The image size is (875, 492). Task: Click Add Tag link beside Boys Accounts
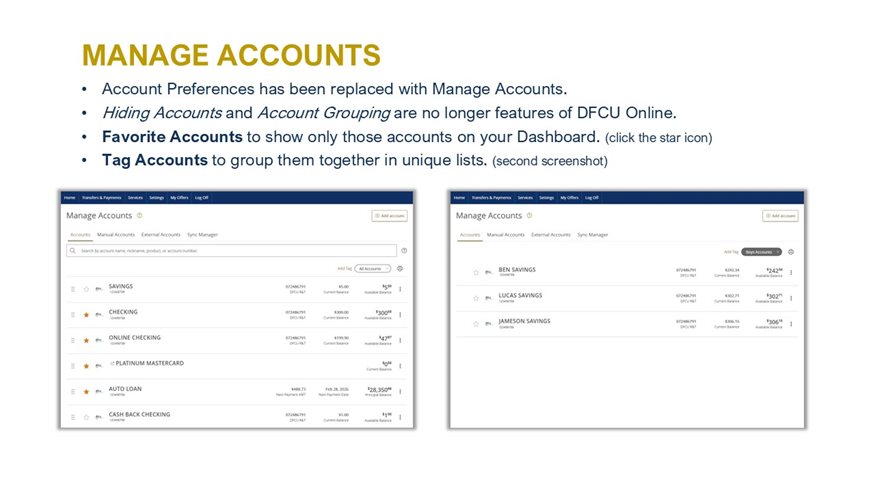(x=731, y=252)
